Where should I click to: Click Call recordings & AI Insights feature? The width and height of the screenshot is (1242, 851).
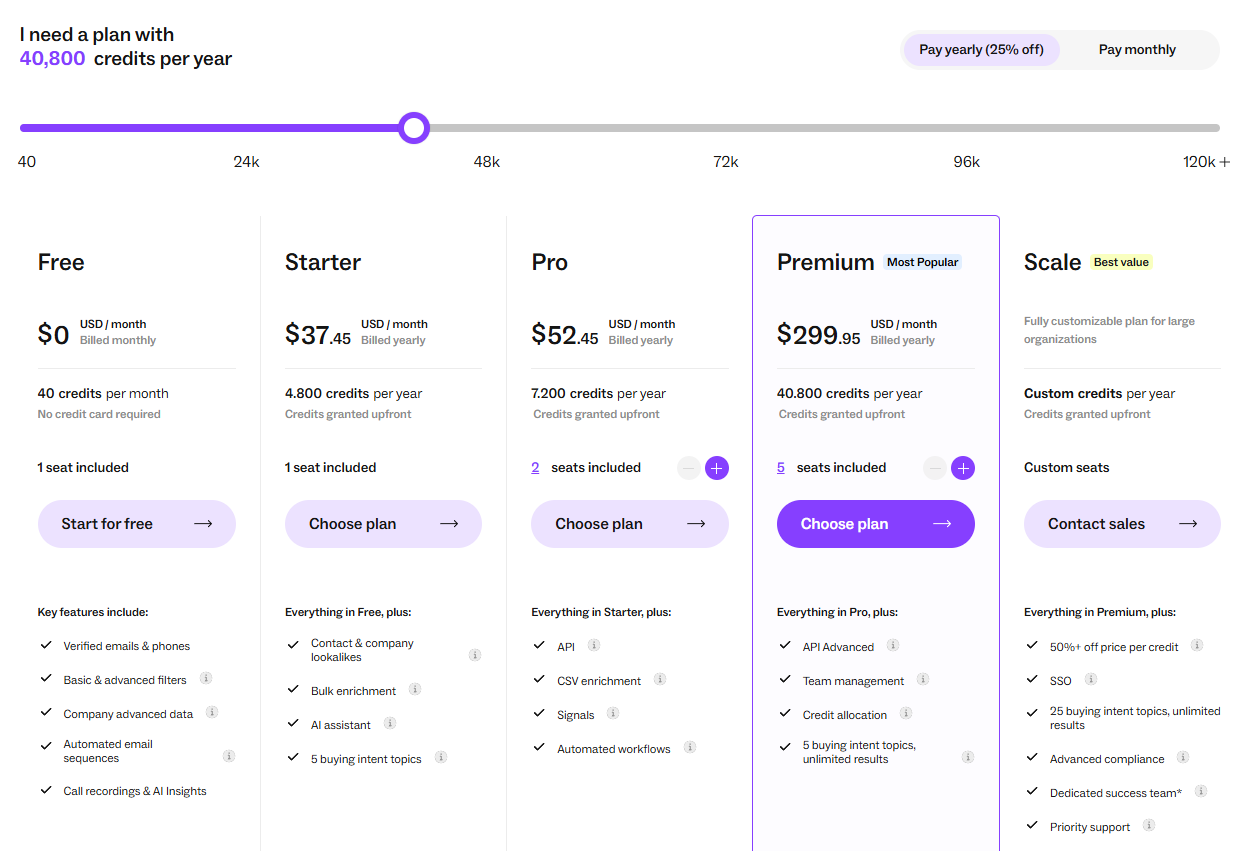(135, 791)
